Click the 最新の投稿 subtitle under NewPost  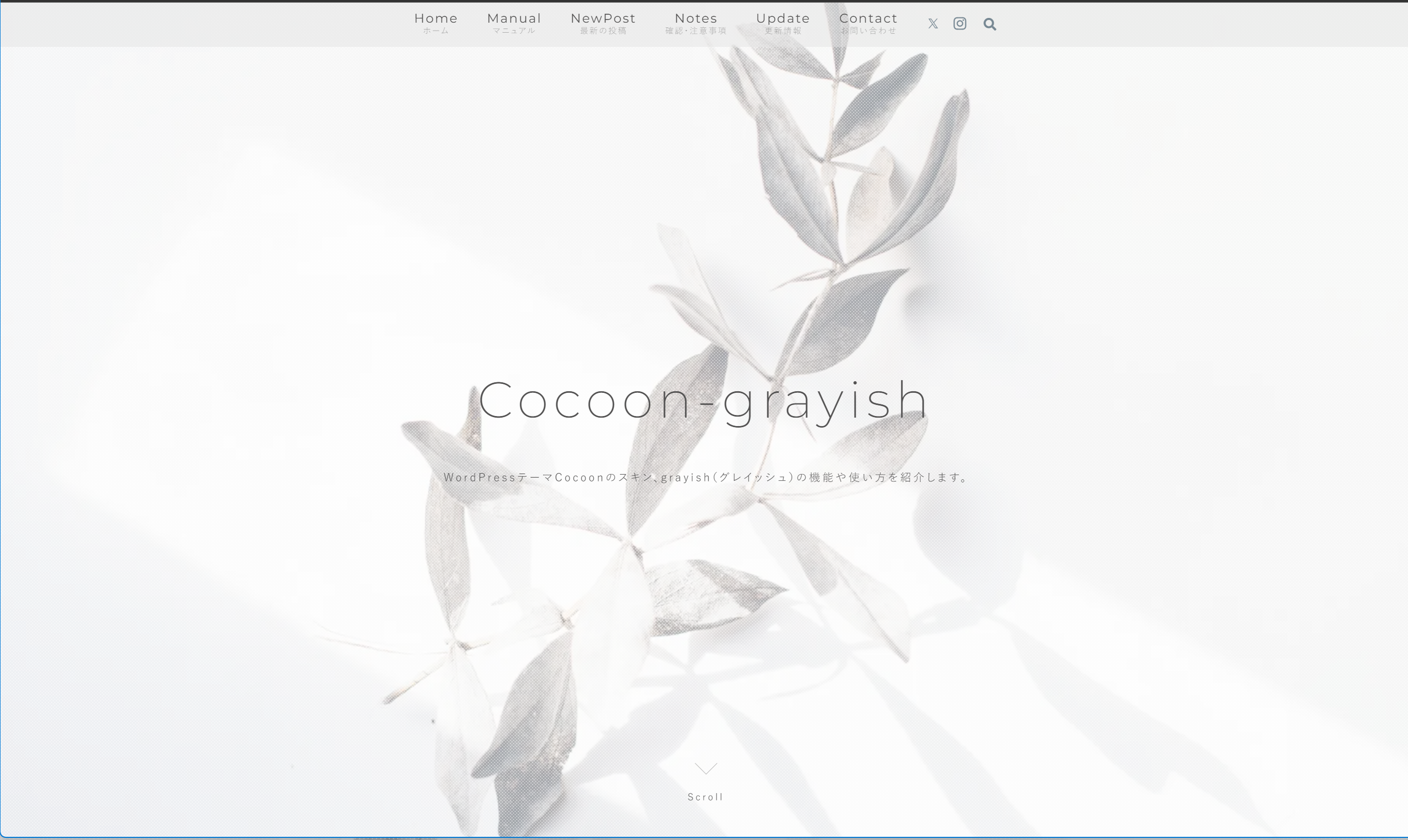tap(603, 31)
